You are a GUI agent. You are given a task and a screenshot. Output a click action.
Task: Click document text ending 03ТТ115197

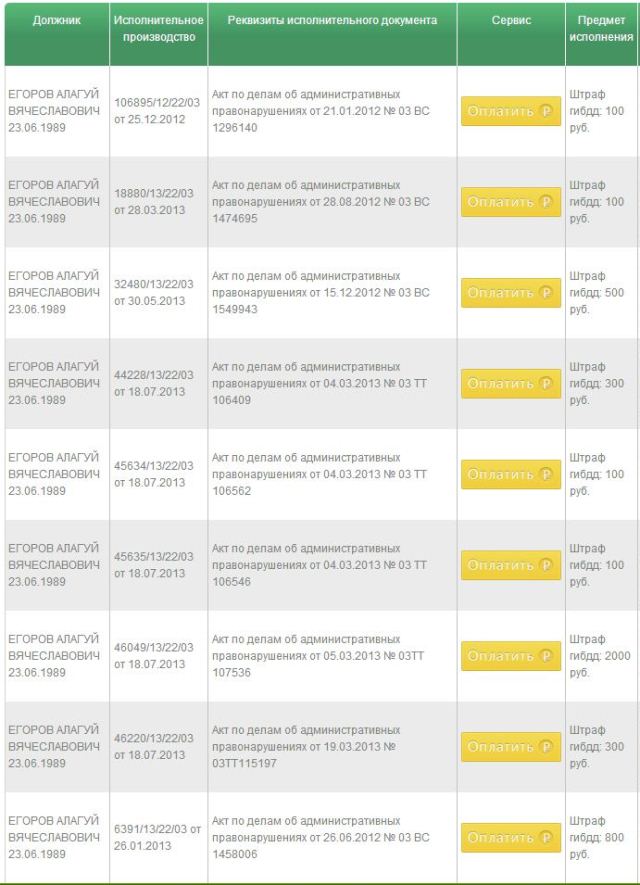point(318,747)
